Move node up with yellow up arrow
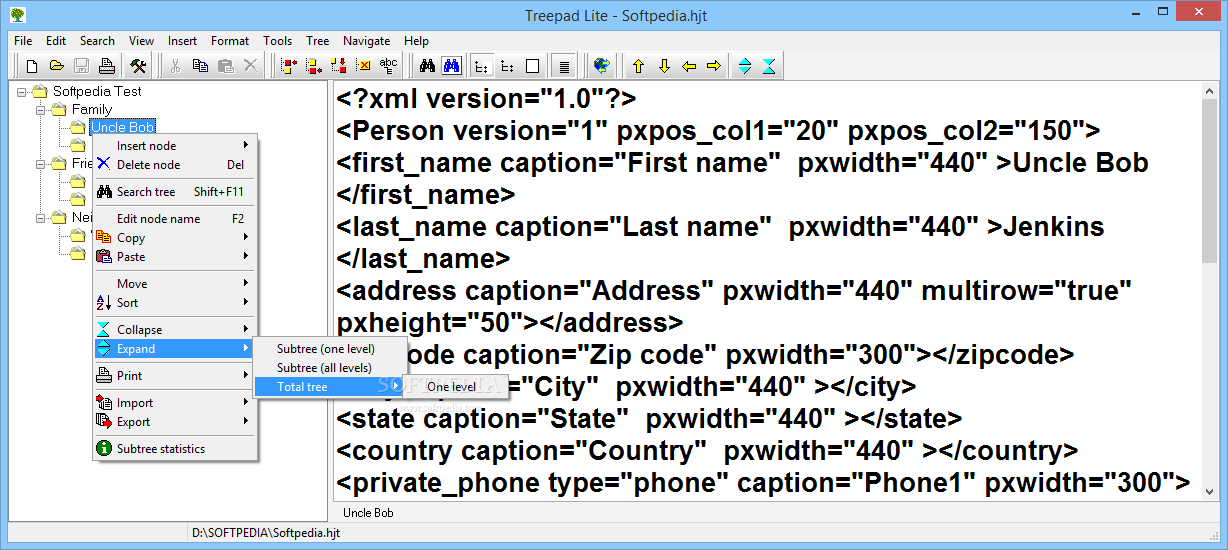 point(638,66)
